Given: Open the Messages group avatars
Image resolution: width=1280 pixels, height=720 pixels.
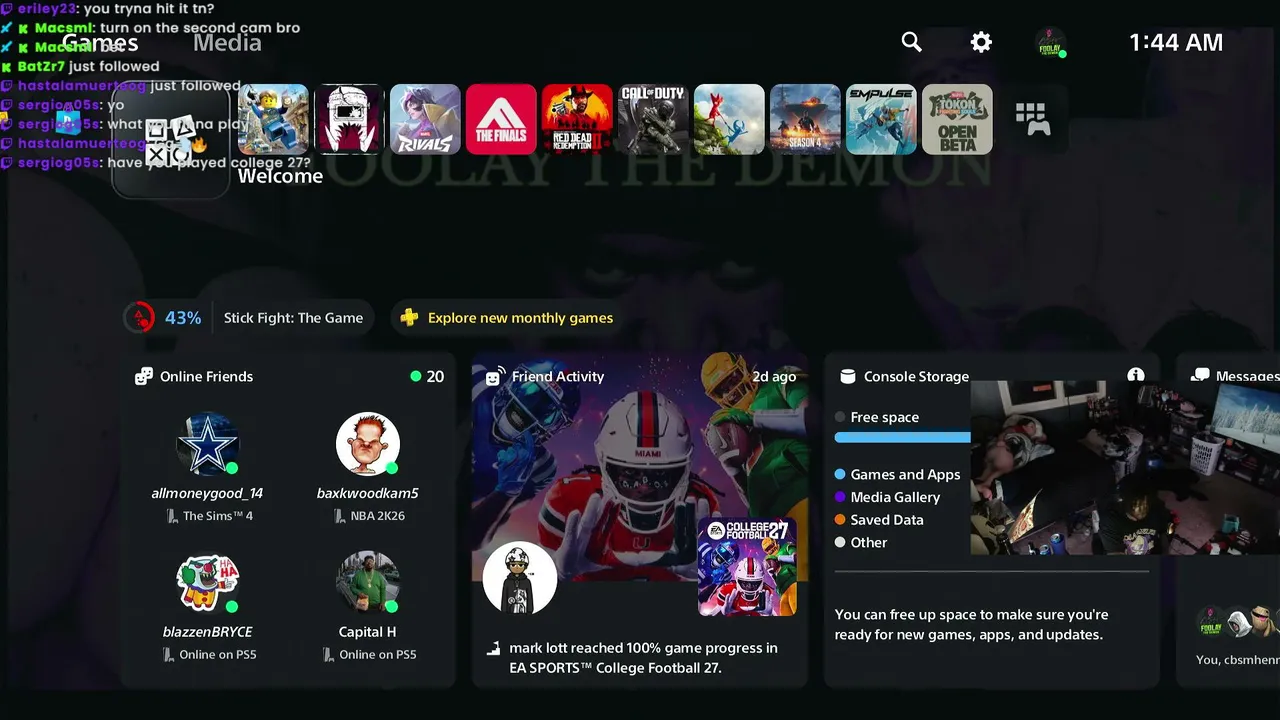Looking at the screenshot, I should [x=1238, y=623].
